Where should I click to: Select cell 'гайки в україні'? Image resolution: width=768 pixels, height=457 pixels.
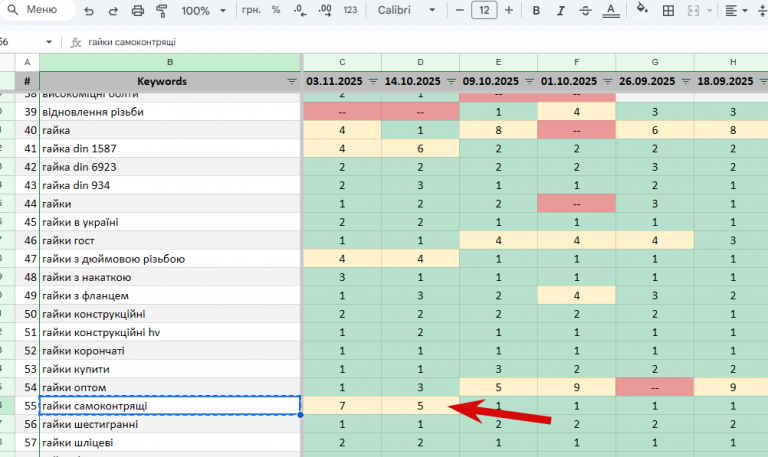170,222
